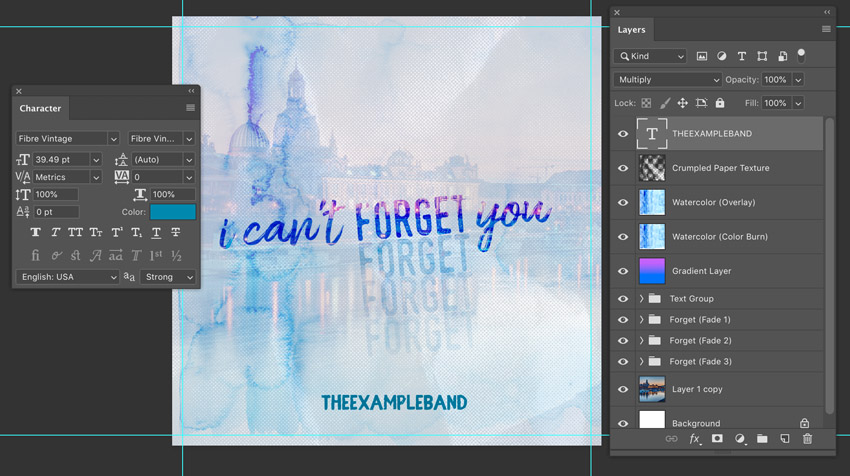This screenshot has width=850, height=476.
Task: Filter layers by type layers icon
Action: (x=742, y=56)
